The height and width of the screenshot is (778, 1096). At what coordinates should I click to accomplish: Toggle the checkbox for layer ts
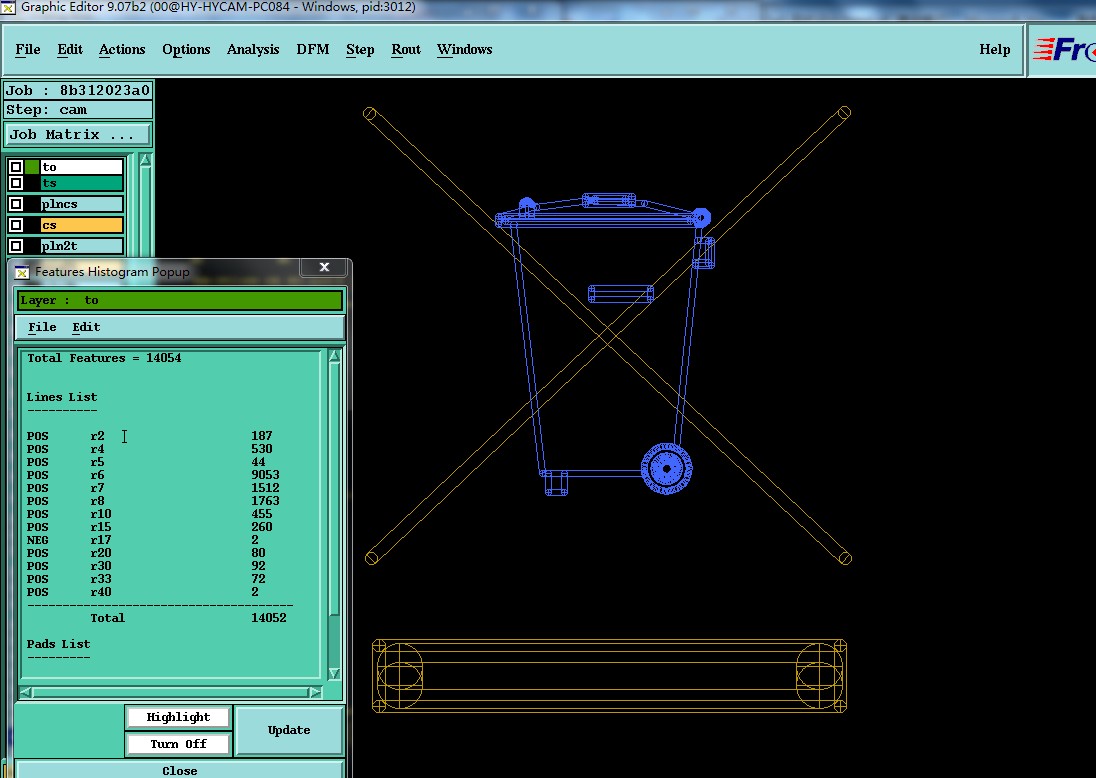[x=16, y=183]
